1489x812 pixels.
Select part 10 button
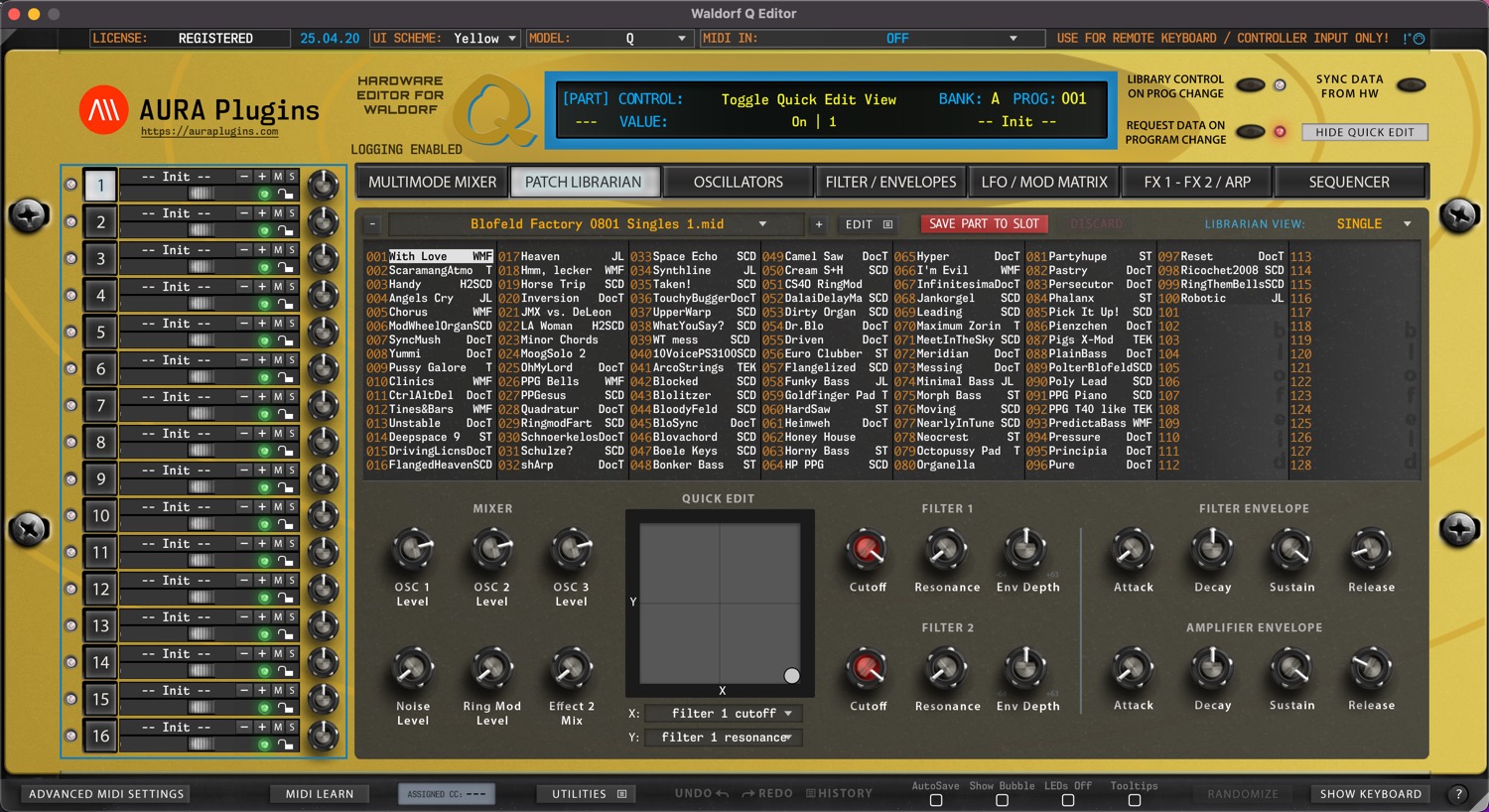(x=100, y=515)
